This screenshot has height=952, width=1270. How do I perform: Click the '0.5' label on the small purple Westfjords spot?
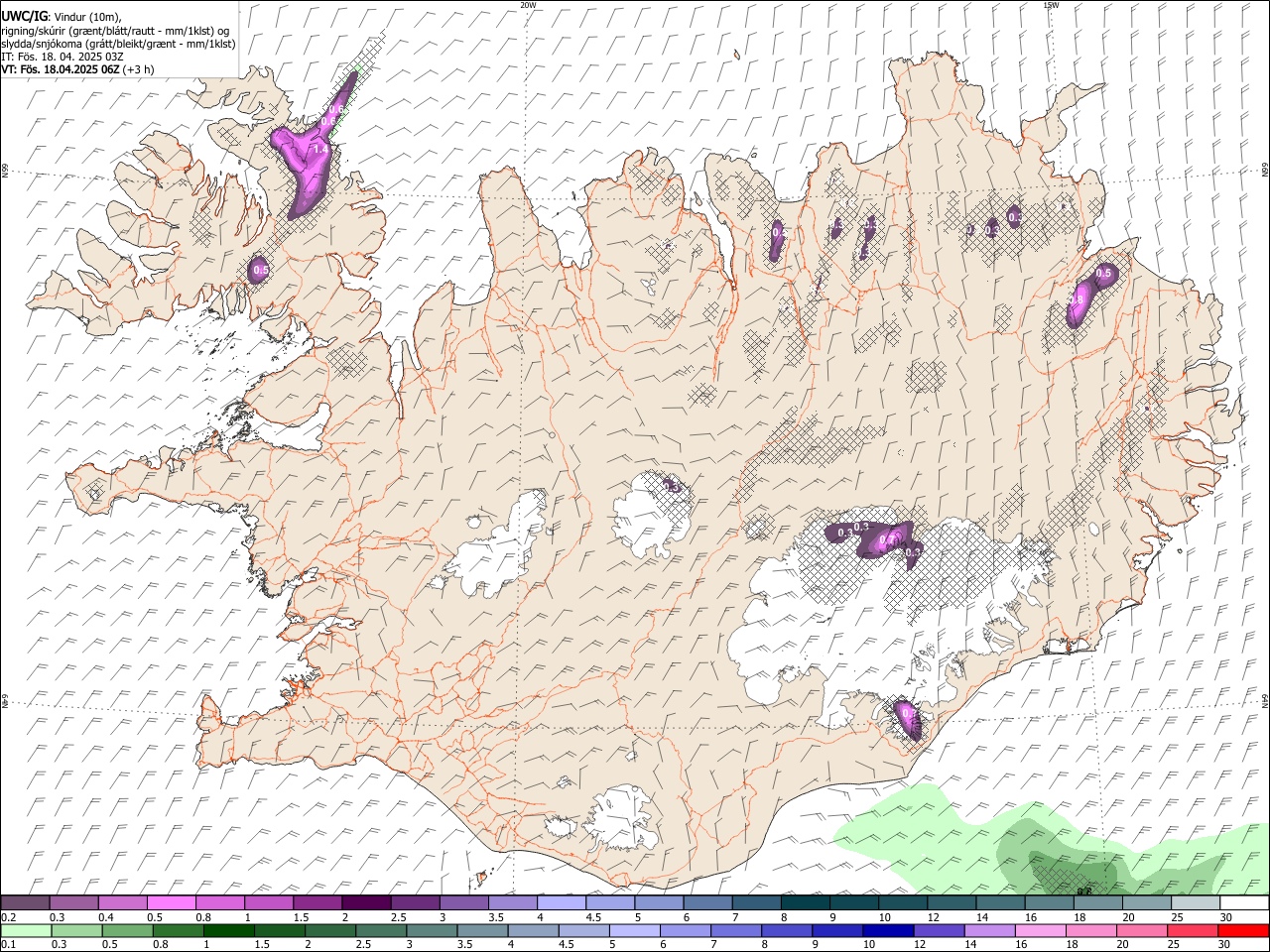[x=261, y=270]
